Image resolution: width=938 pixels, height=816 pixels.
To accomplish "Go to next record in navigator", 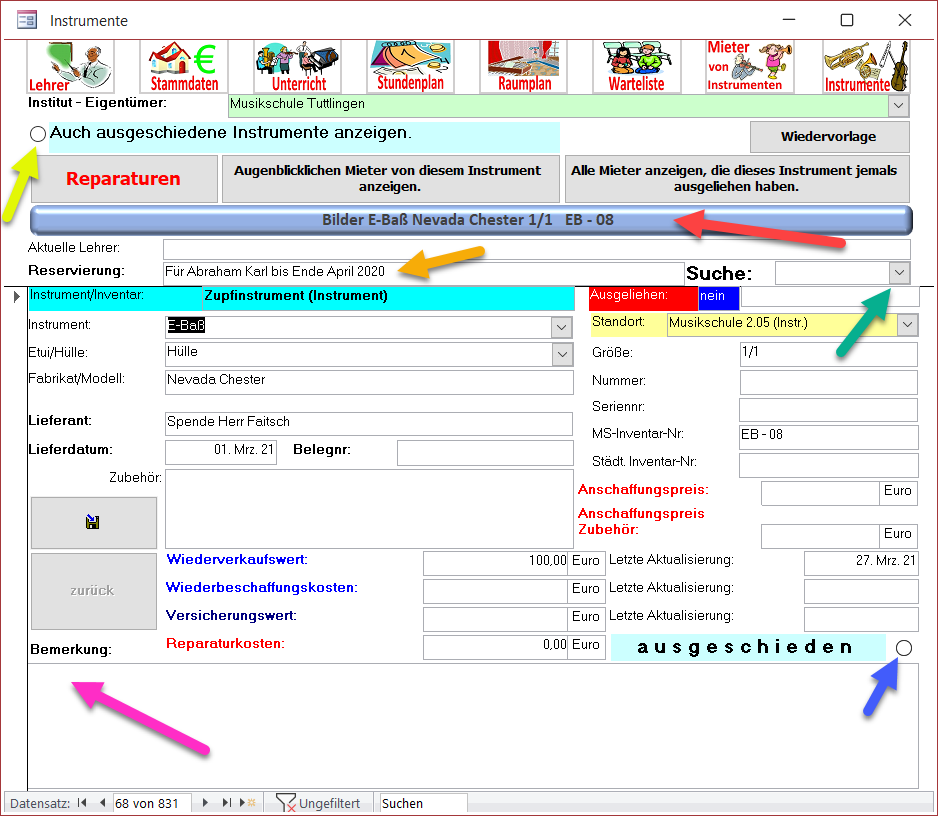I will coord(205,803).
